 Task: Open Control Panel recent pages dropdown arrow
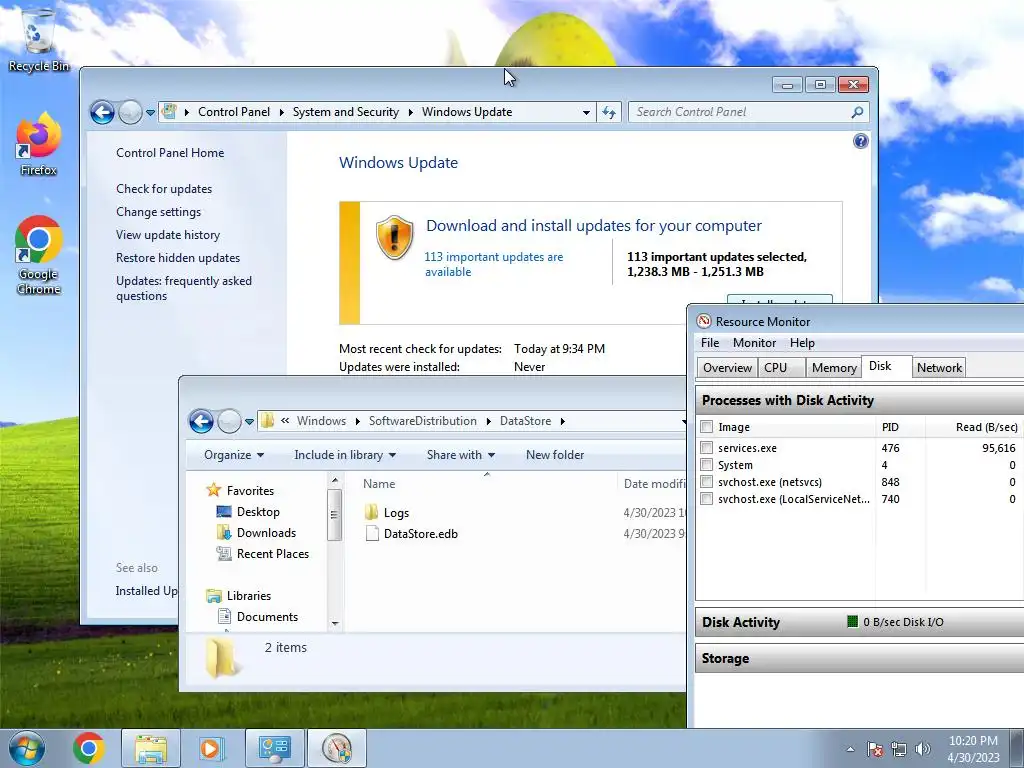click(150, 112)
